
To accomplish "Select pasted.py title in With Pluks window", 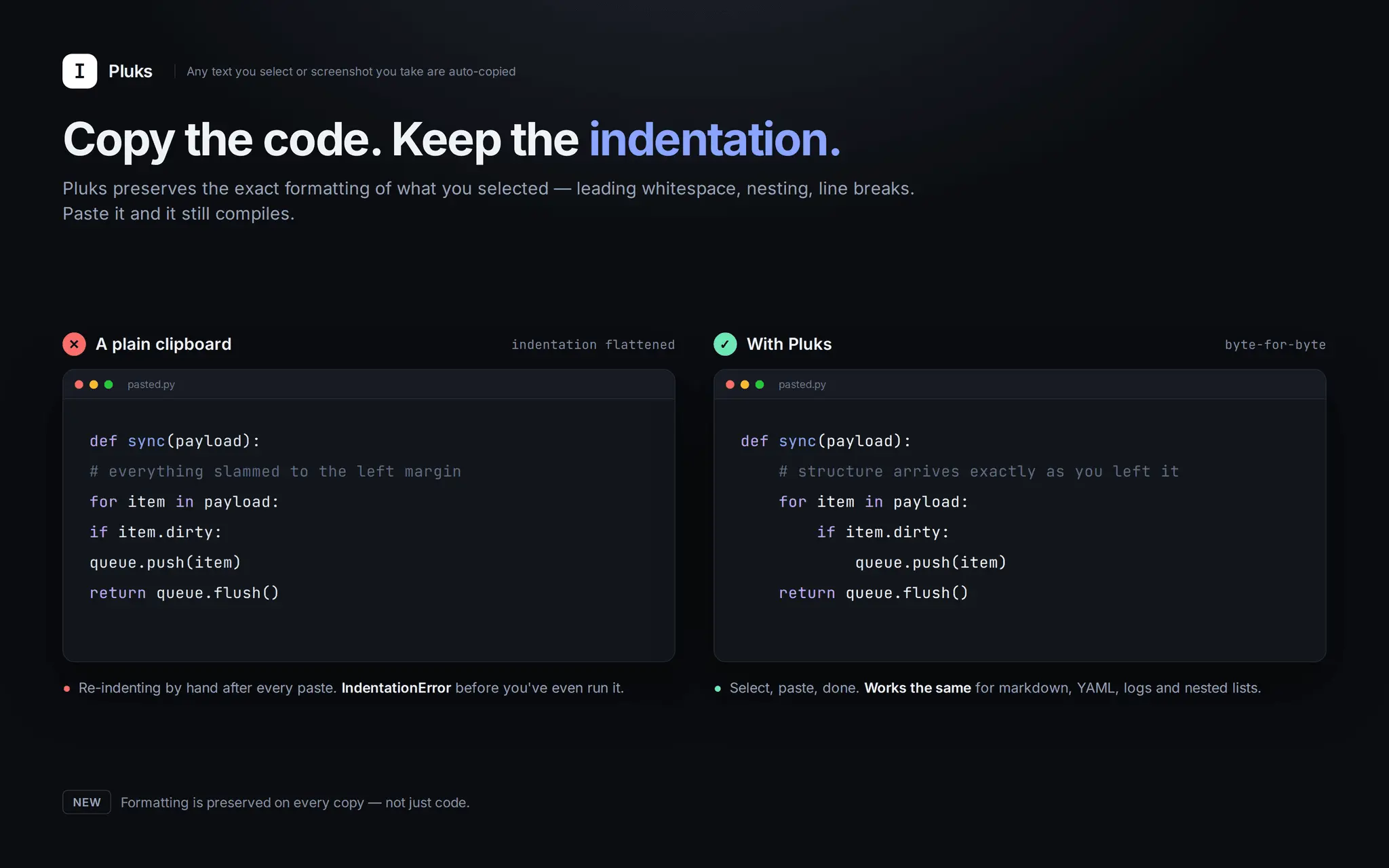I will tap(802, 384).
